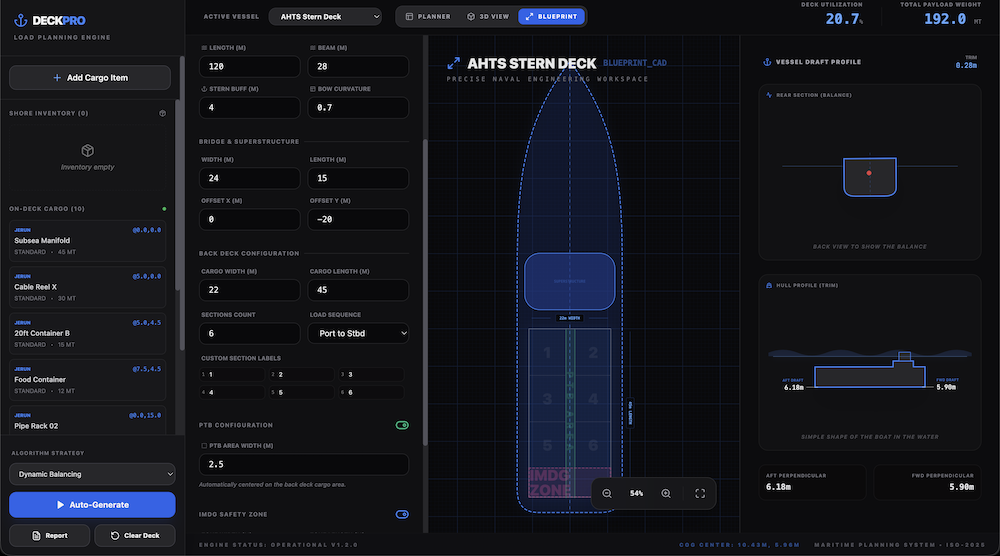Click the Beam (M) field showing 28

point(358,66)
